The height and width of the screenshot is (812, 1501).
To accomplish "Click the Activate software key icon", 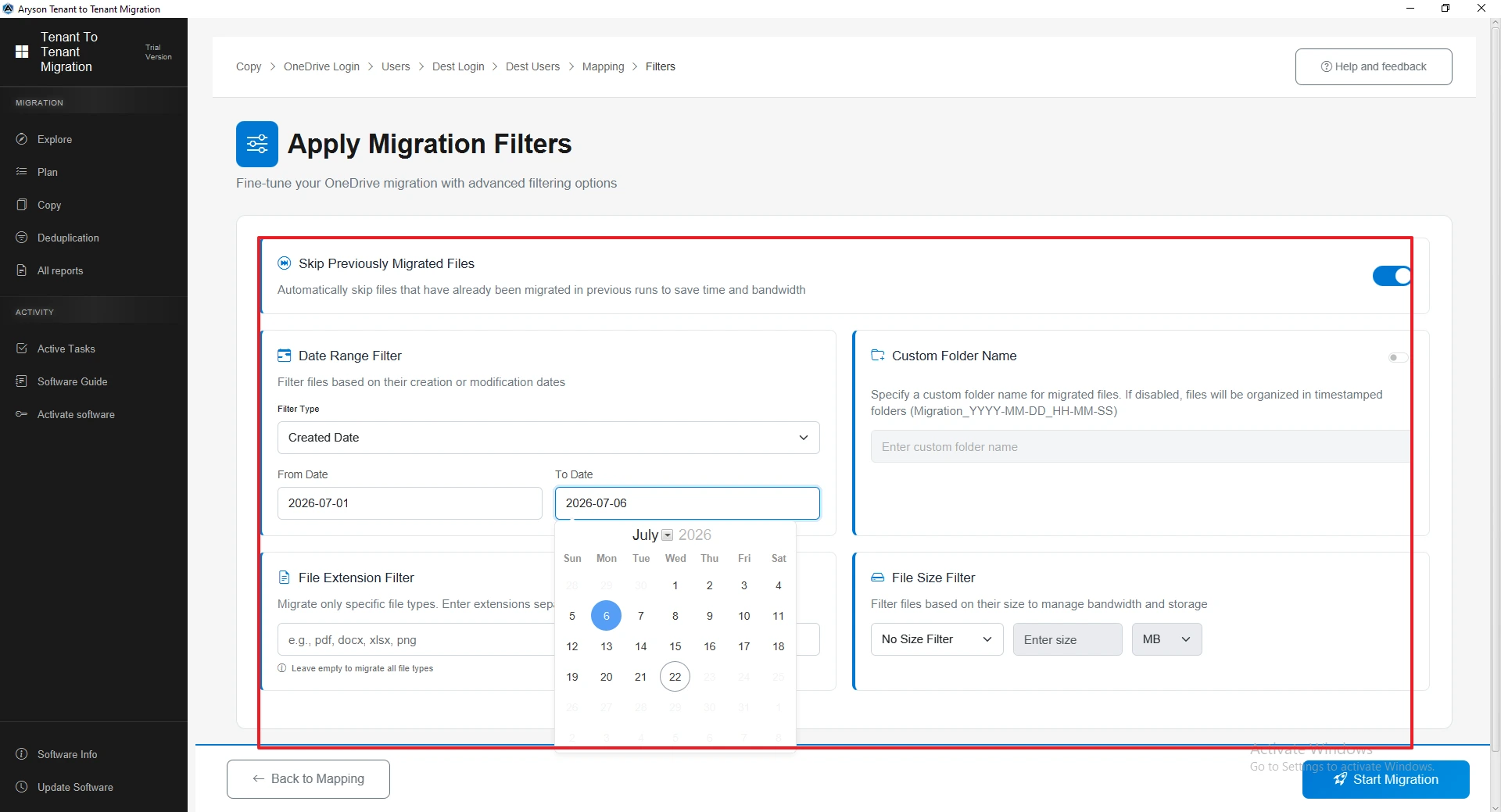I will click(22, 414).
